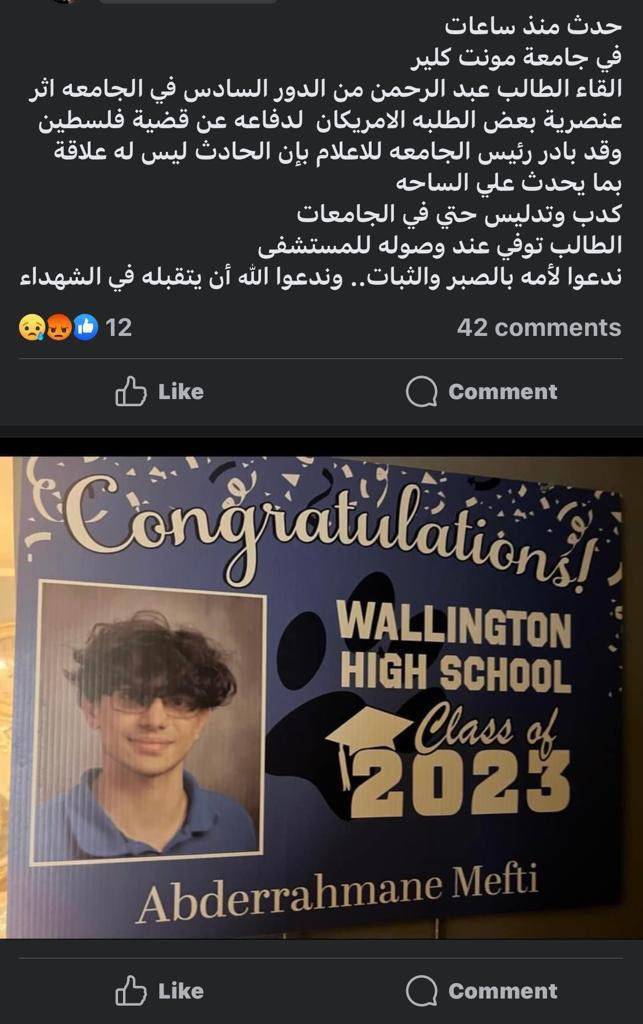Click the blue thumbs-up reaction badge
This screenshot has height=1024, width=643.
[x=86, y=327]
